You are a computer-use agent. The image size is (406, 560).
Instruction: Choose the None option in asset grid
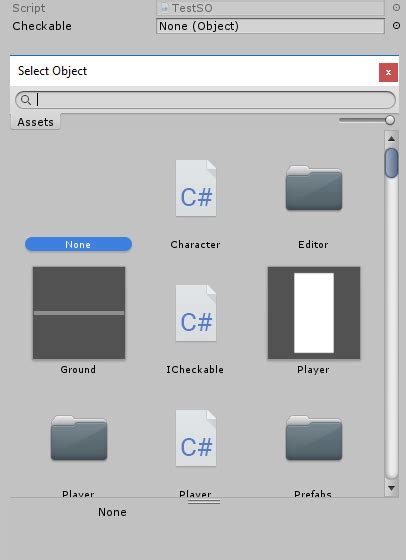pyautogui.click(x=78, y=244)
